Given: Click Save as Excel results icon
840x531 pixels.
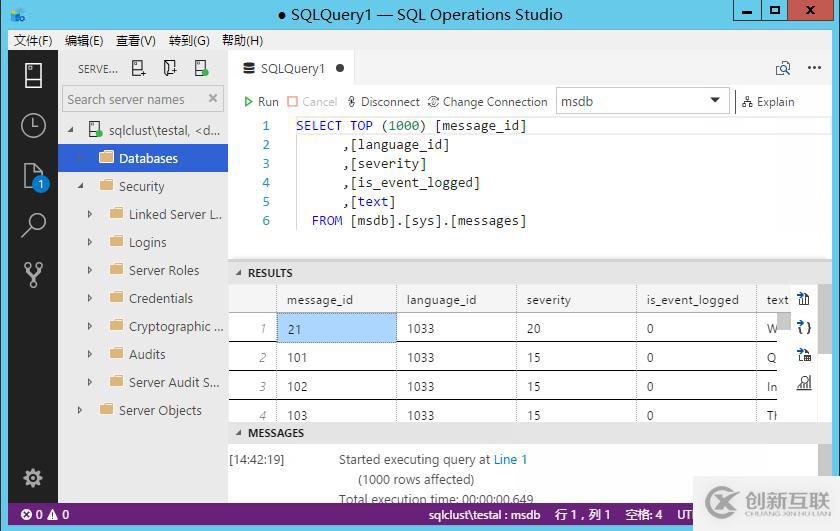Looking at the screenshot, I should 804,355.
